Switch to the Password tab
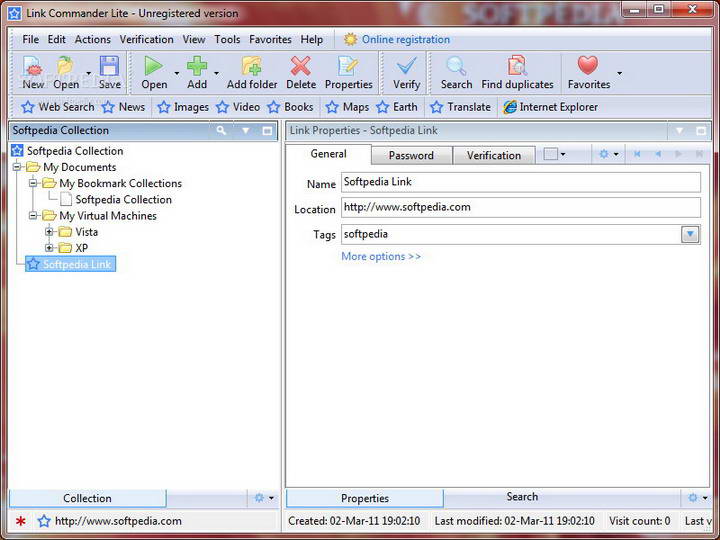720x540 pixels. (411, 155)
